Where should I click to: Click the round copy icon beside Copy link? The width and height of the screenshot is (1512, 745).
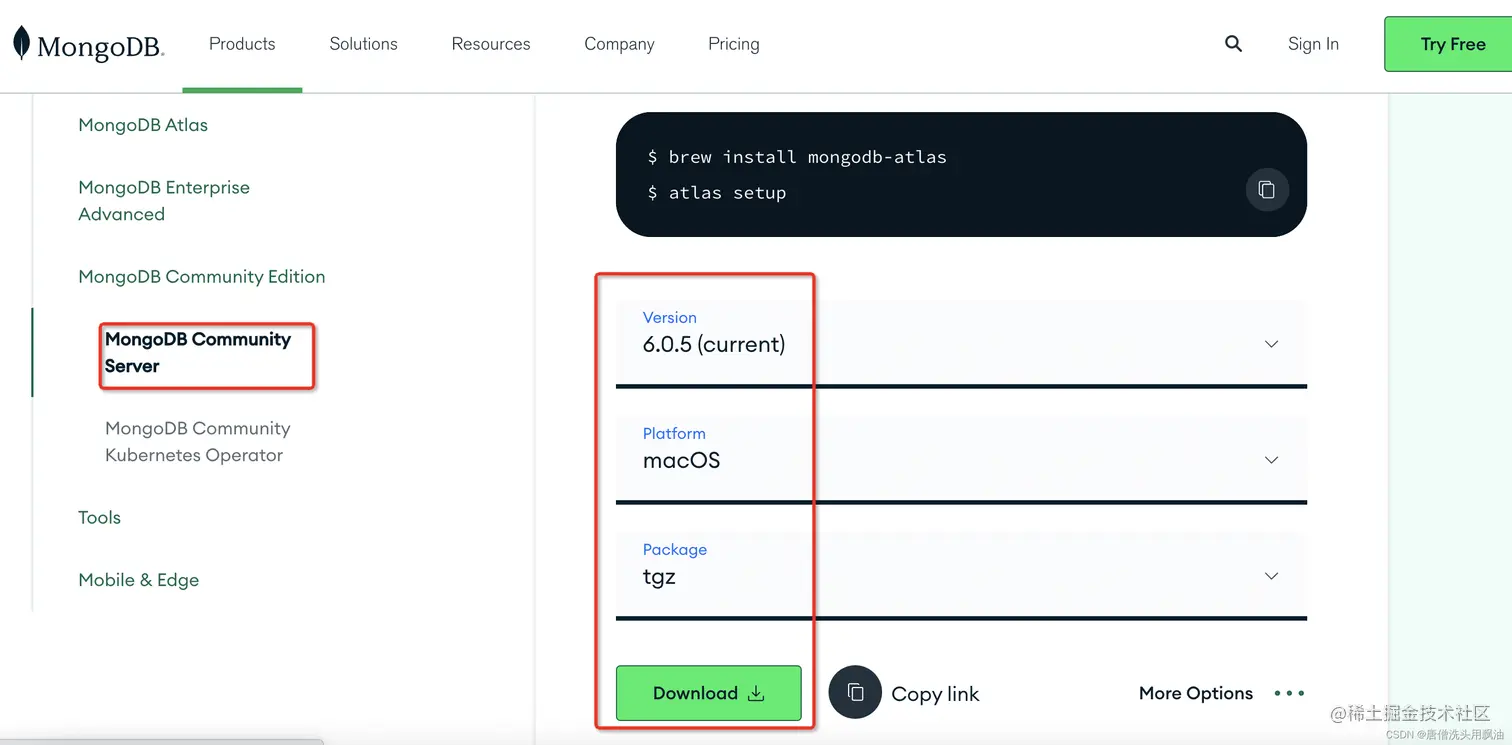(x=855, y=692)
